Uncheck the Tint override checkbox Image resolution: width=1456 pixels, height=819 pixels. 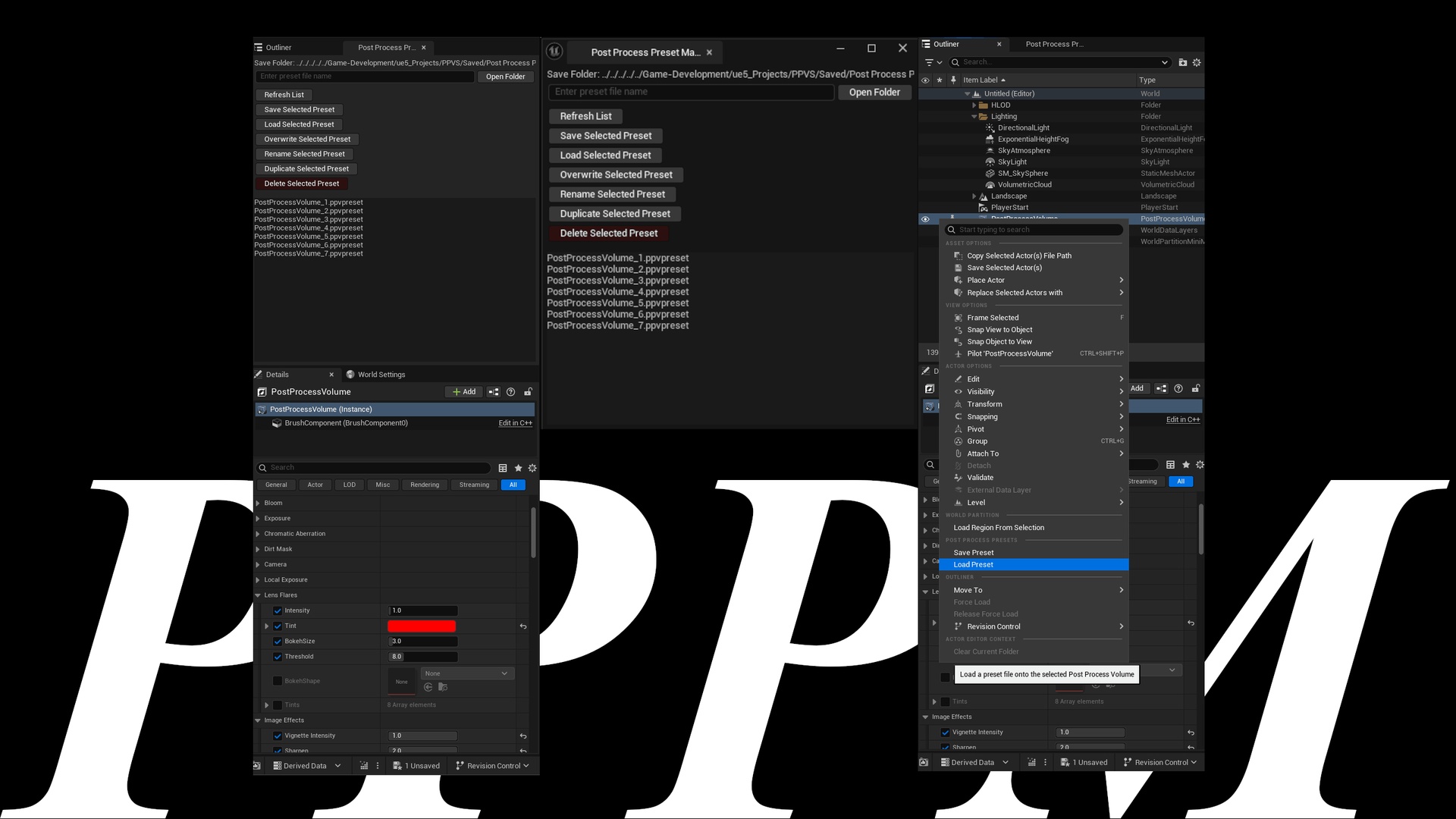(278, 626)
